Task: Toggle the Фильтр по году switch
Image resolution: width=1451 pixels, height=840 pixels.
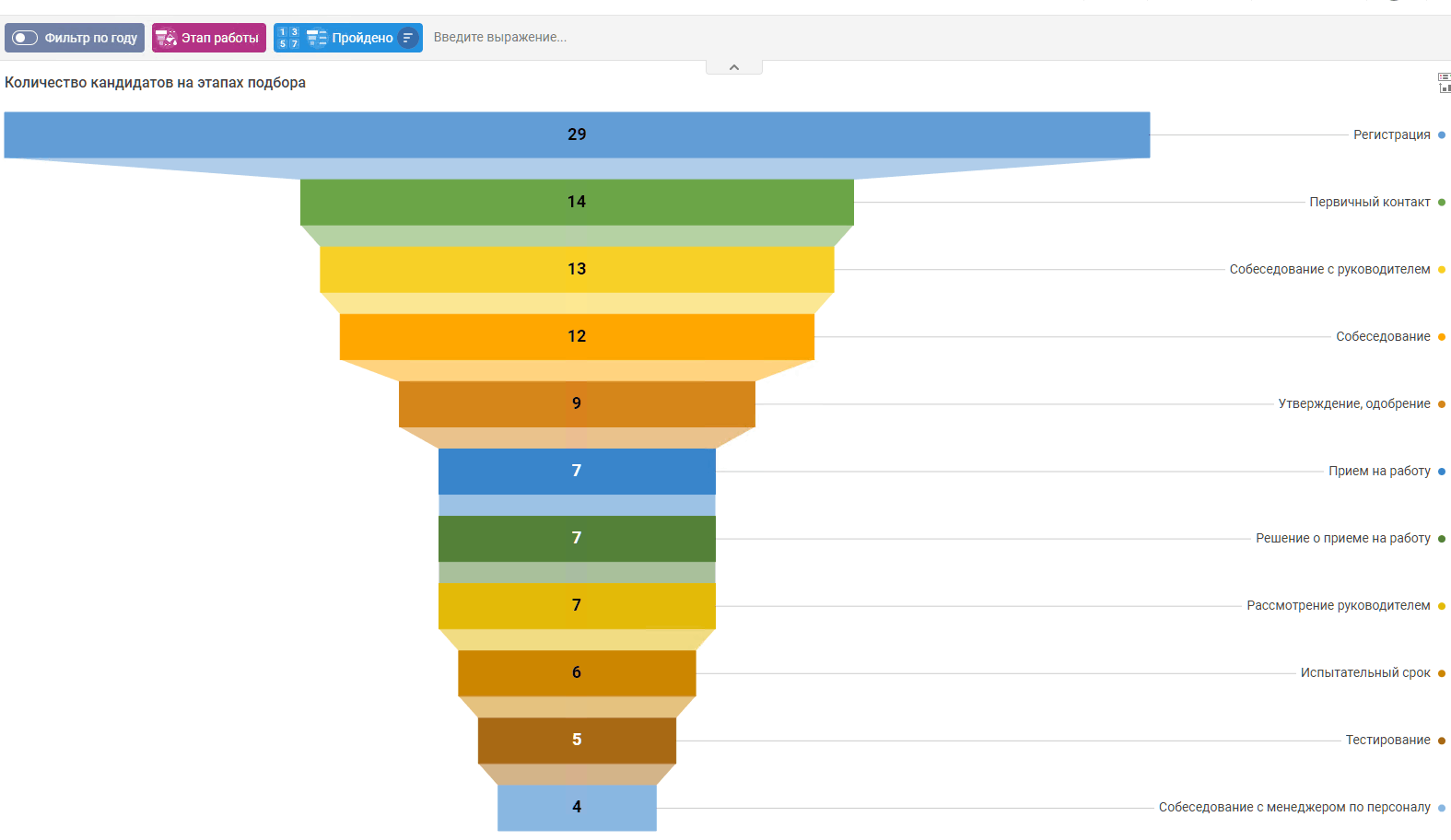Action: pos(25,38)
